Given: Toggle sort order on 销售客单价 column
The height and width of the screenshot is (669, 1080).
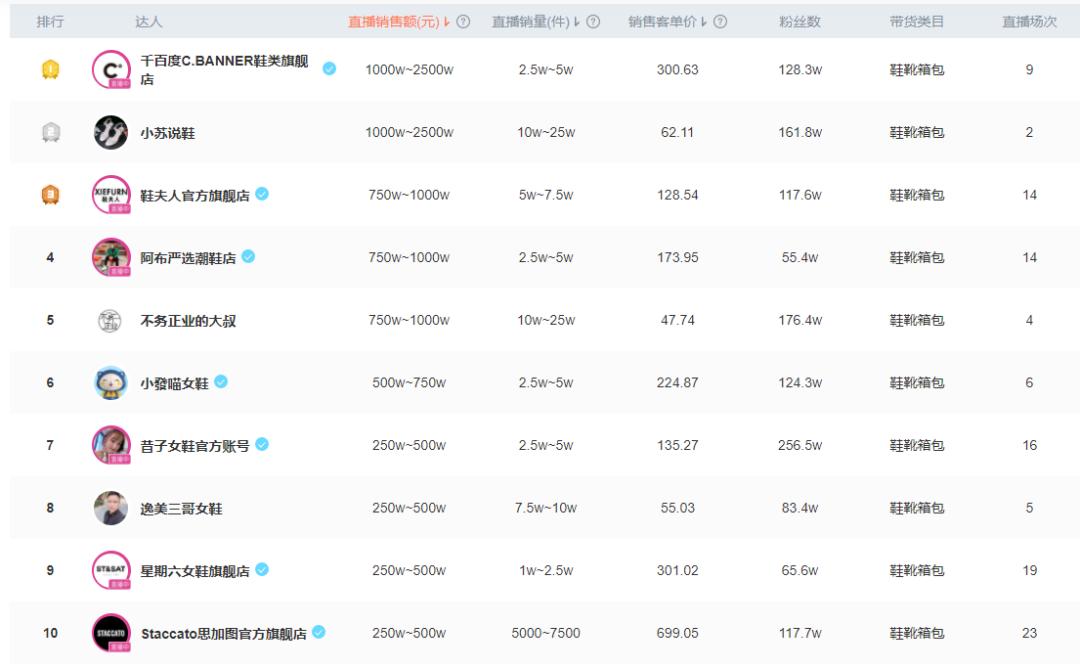Looking at the screenshot, I should click(704, 19).
